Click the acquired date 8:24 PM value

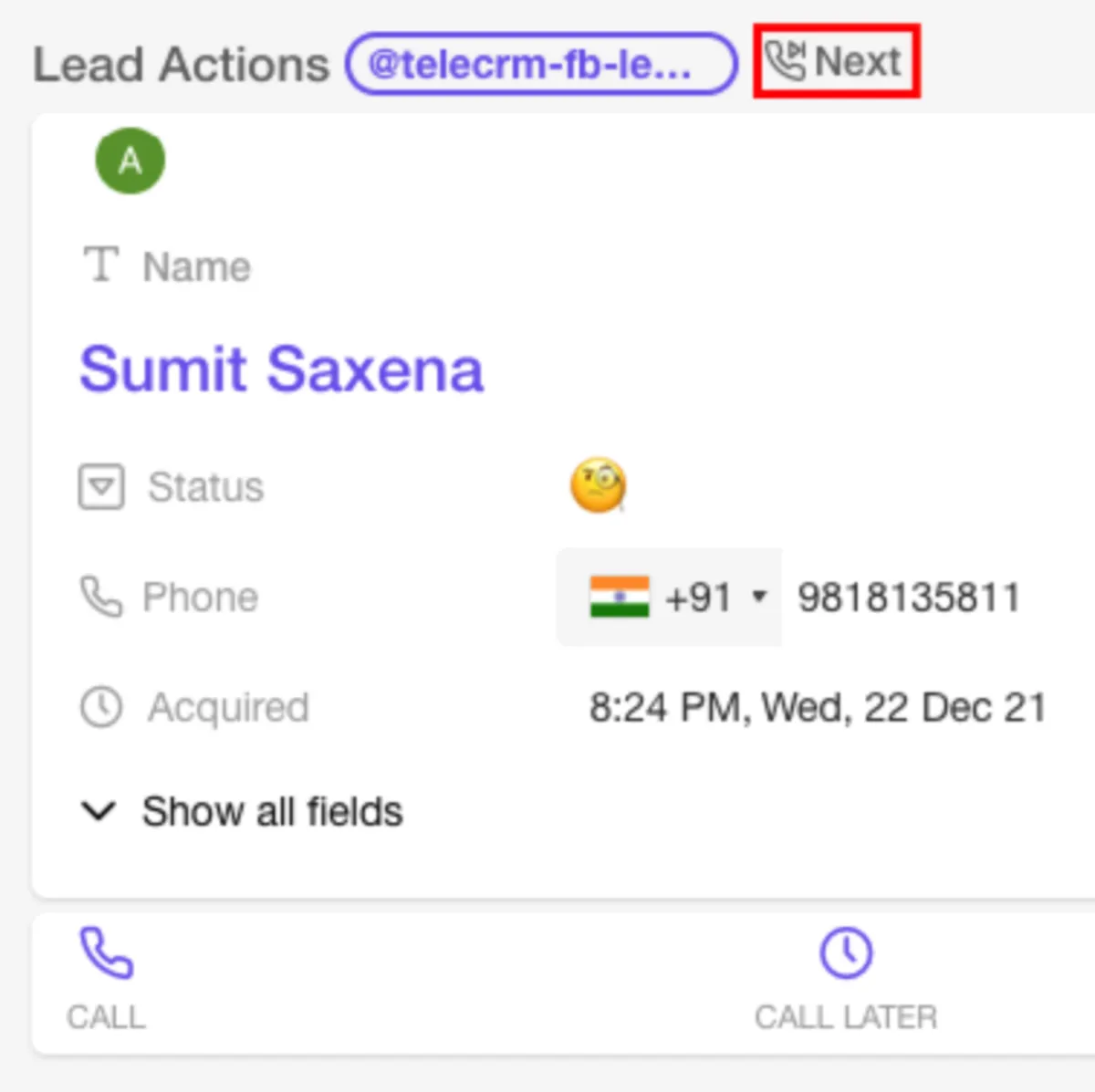817,707
